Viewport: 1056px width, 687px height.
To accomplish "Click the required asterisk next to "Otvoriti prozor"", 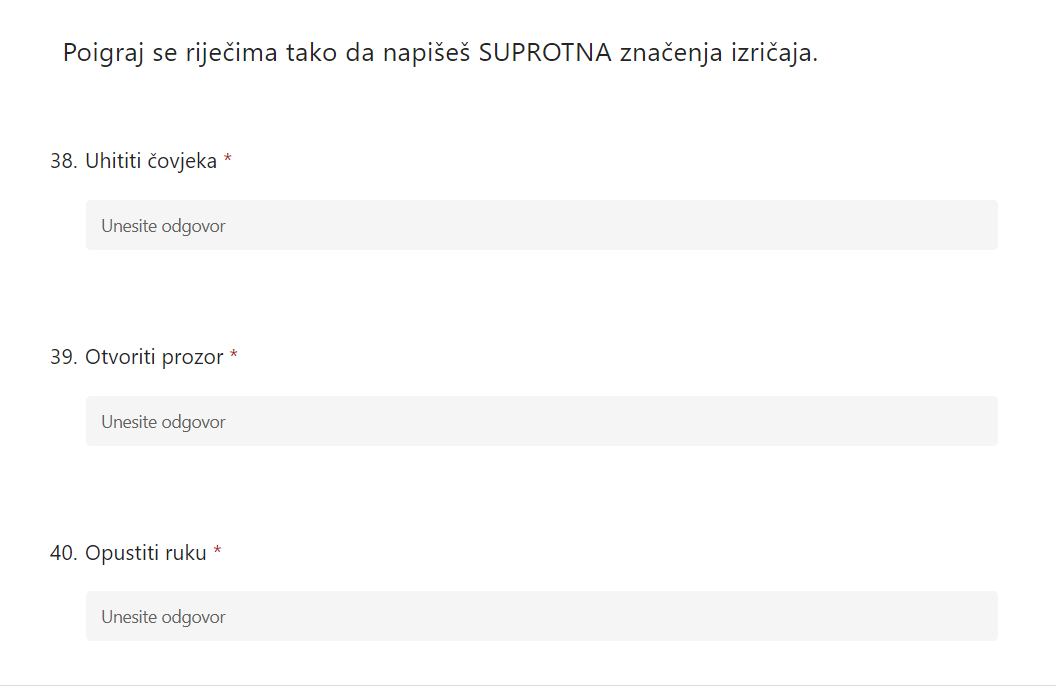I will click(234, 356).
